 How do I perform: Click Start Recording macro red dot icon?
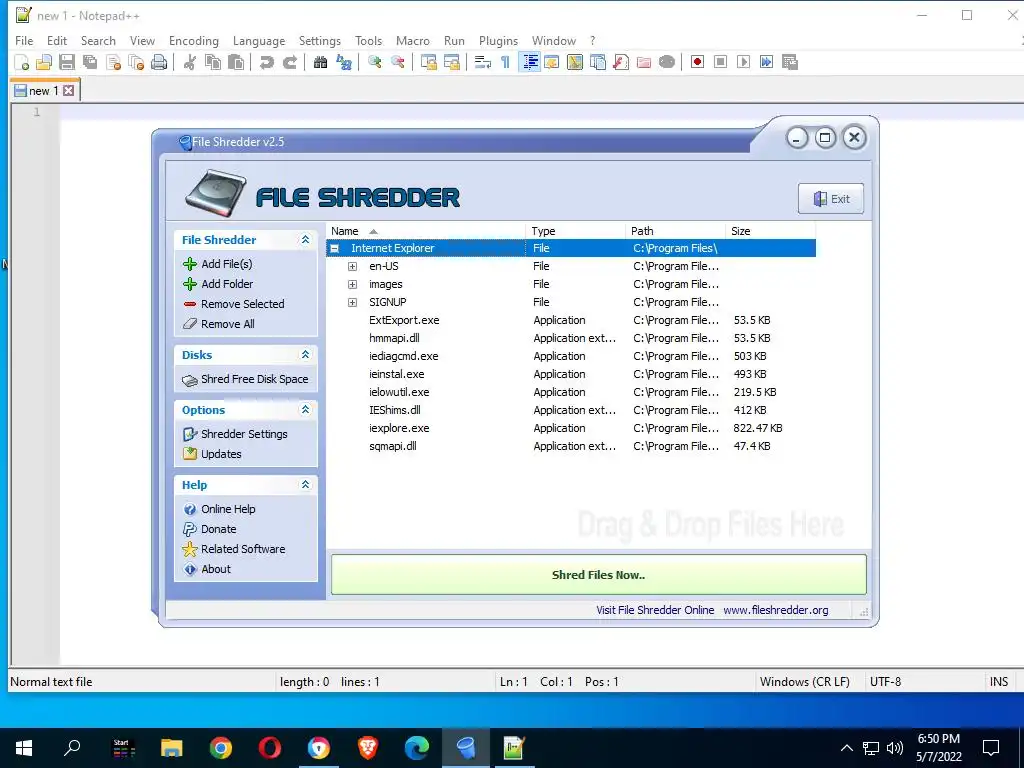(x=697, y=62)
